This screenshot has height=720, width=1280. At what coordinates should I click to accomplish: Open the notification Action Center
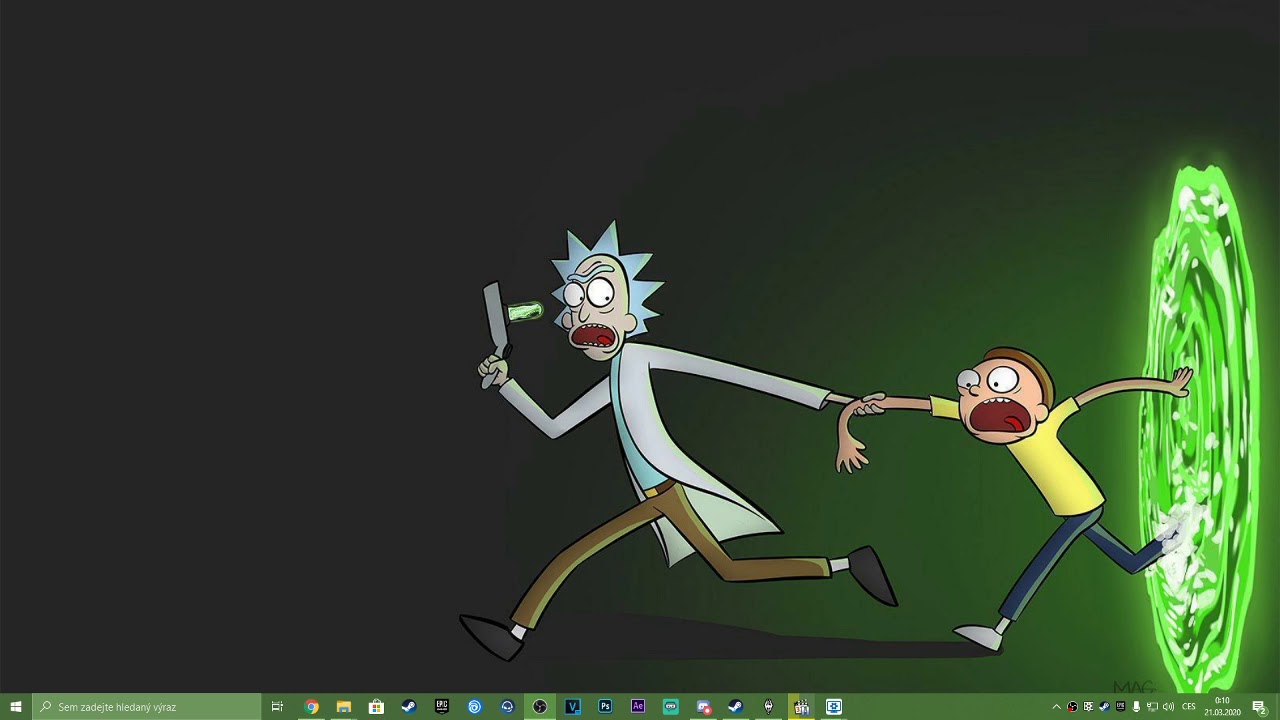pos(1260,707)
